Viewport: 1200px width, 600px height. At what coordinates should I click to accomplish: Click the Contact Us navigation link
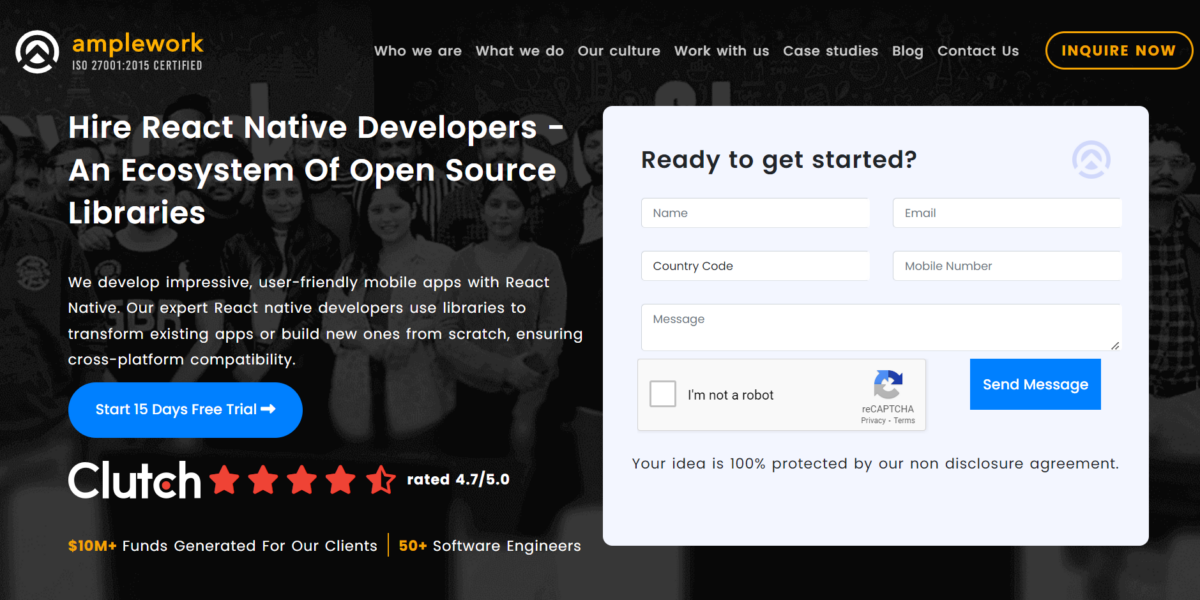point(978,50)
